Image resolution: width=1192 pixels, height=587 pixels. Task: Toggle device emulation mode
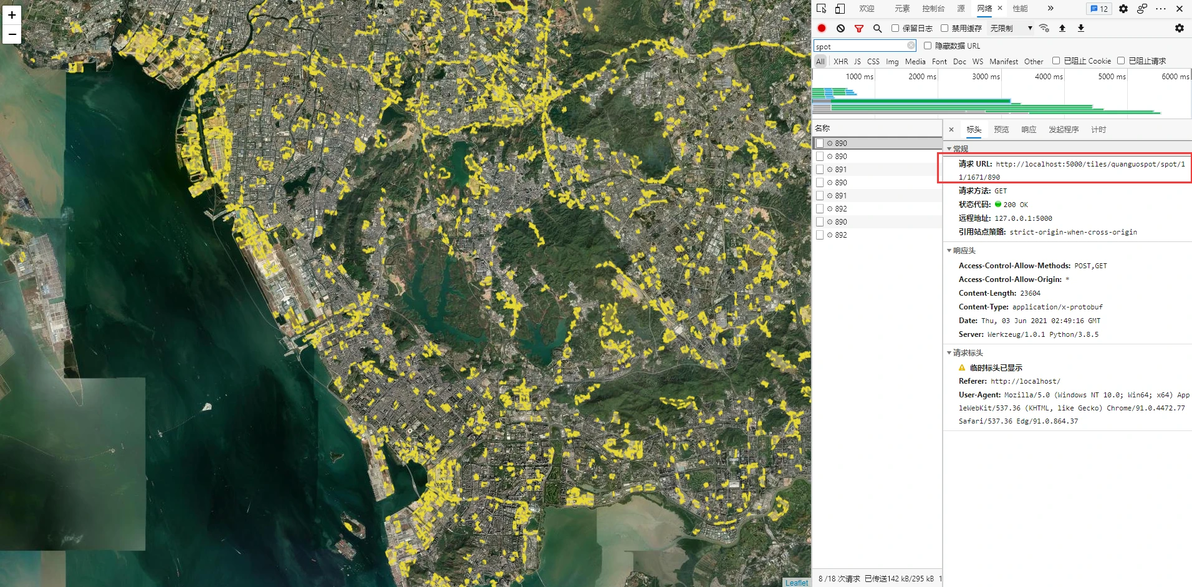pos(840,9)
